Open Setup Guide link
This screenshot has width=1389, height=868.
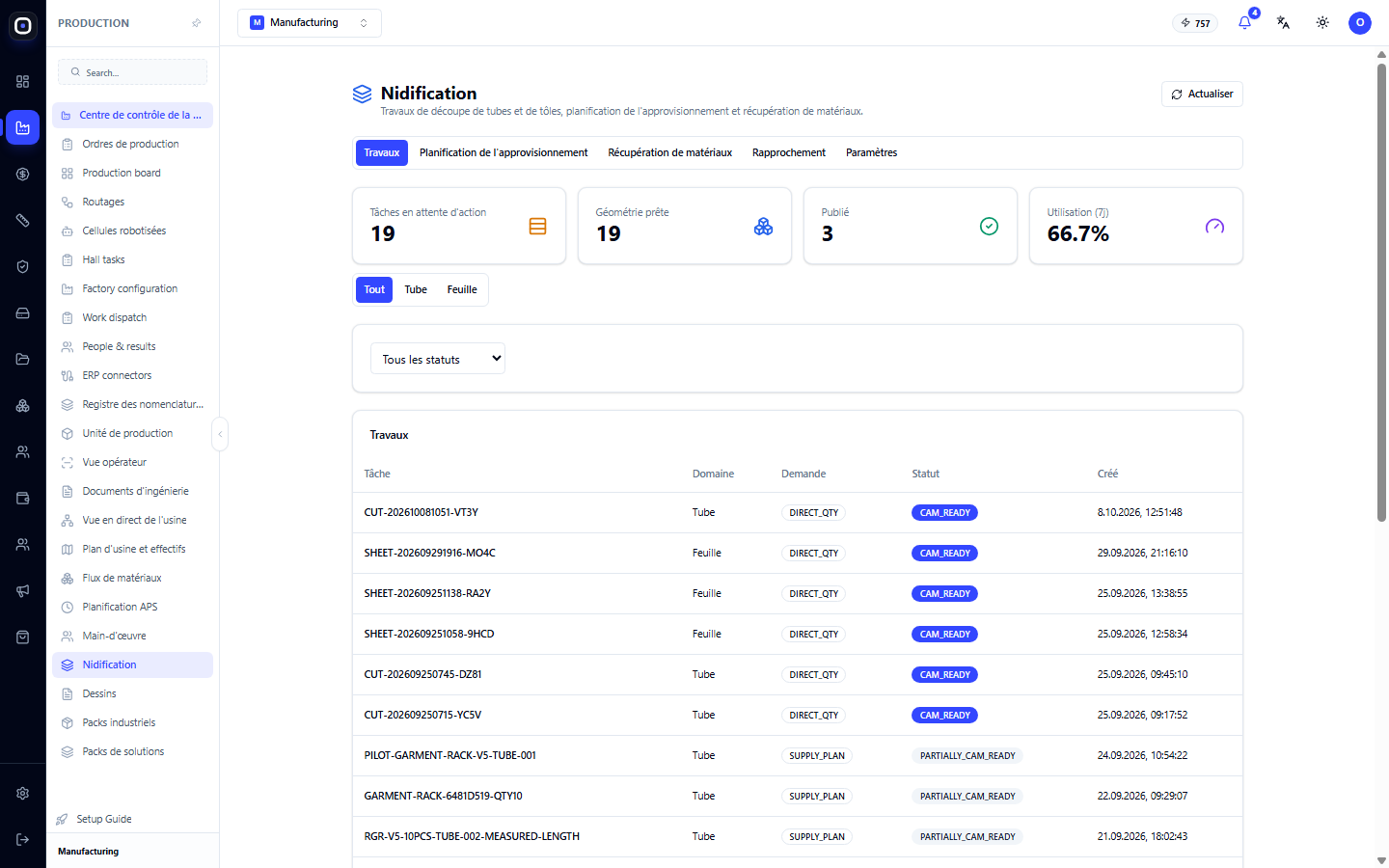coord(104,819)
